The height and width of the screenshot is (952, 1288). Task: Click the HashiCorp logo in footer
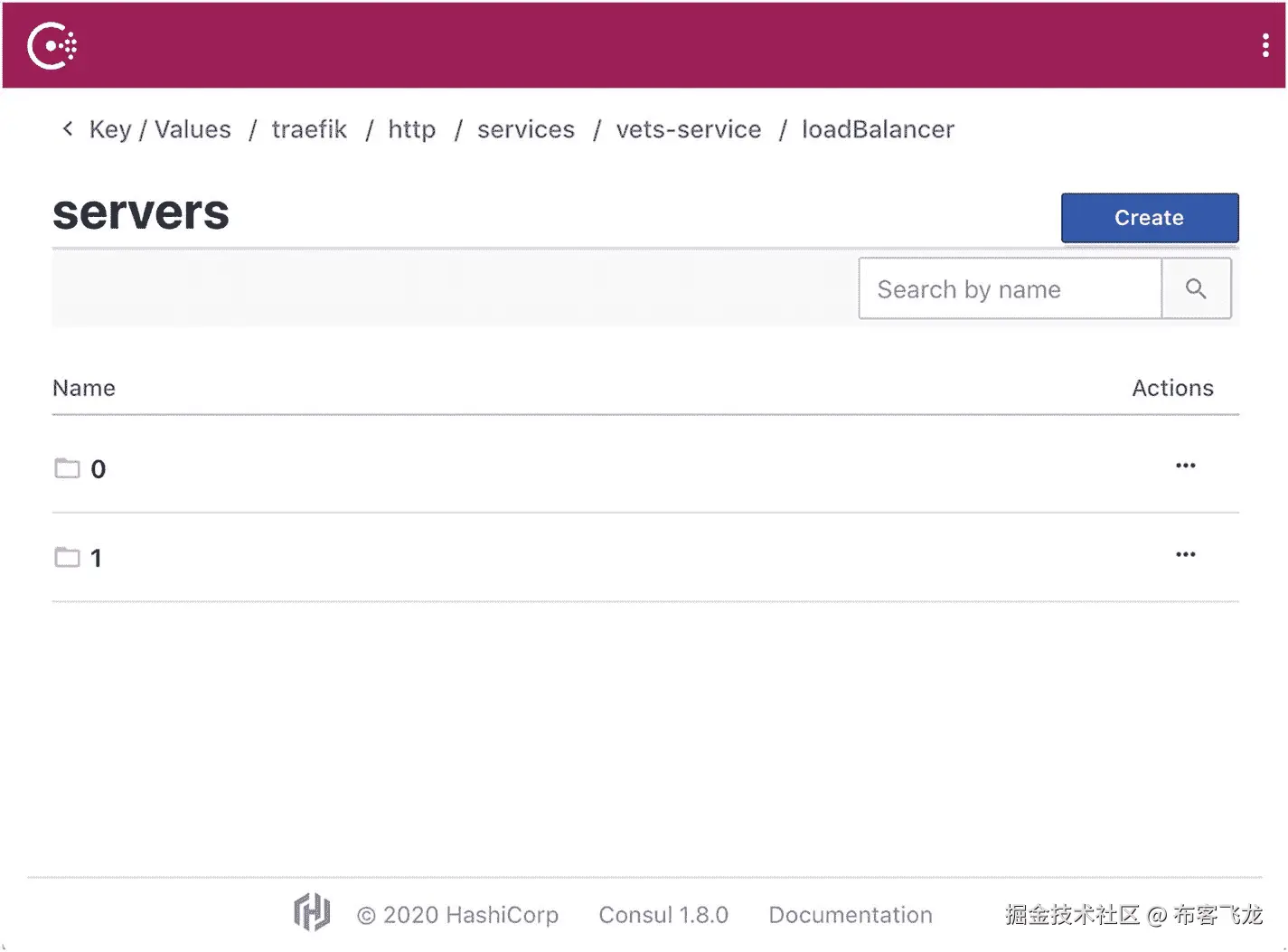[x=312, y=911]
